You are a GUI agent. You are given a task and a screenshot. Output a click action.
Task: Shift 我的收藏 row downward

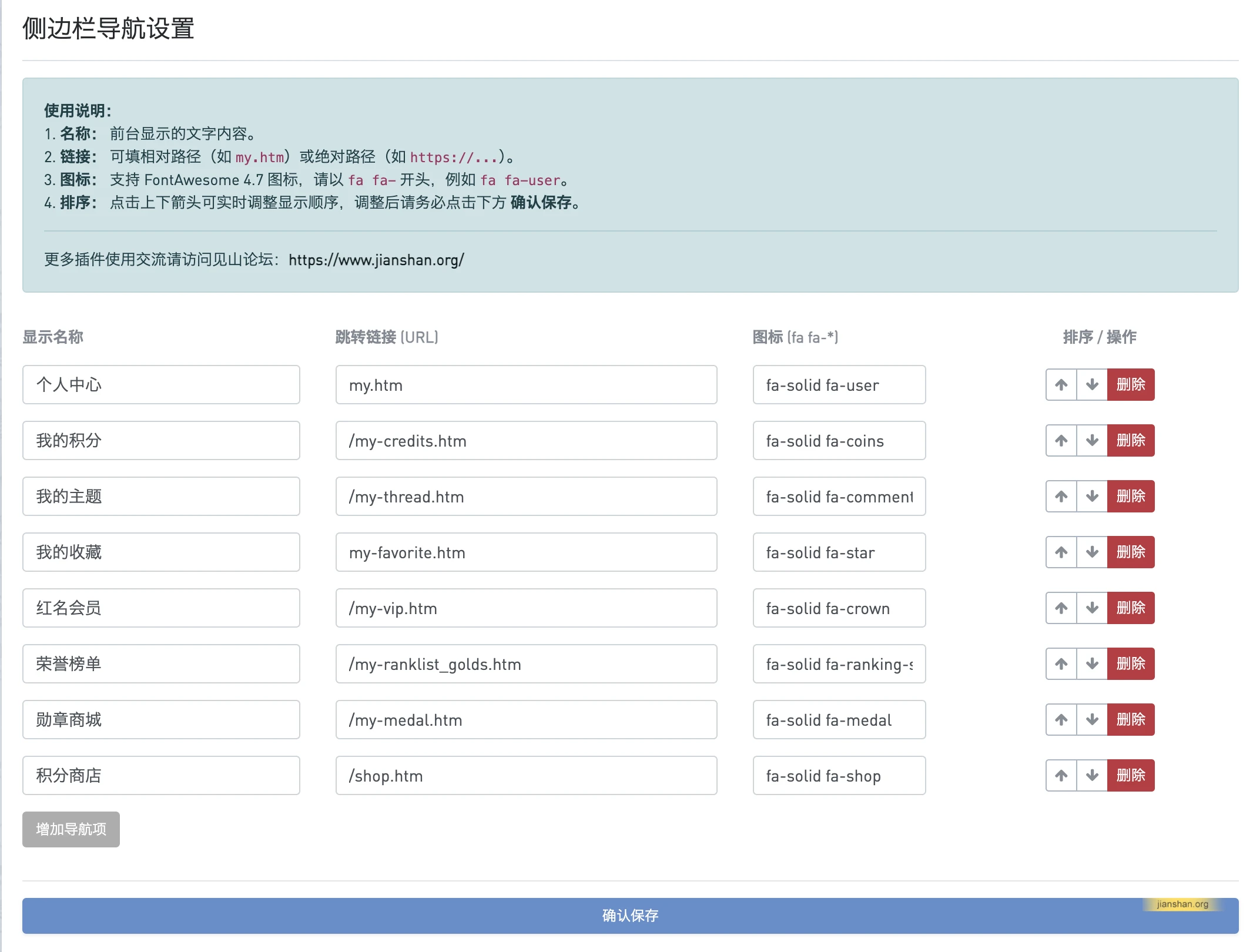(x=1092, y=552)
